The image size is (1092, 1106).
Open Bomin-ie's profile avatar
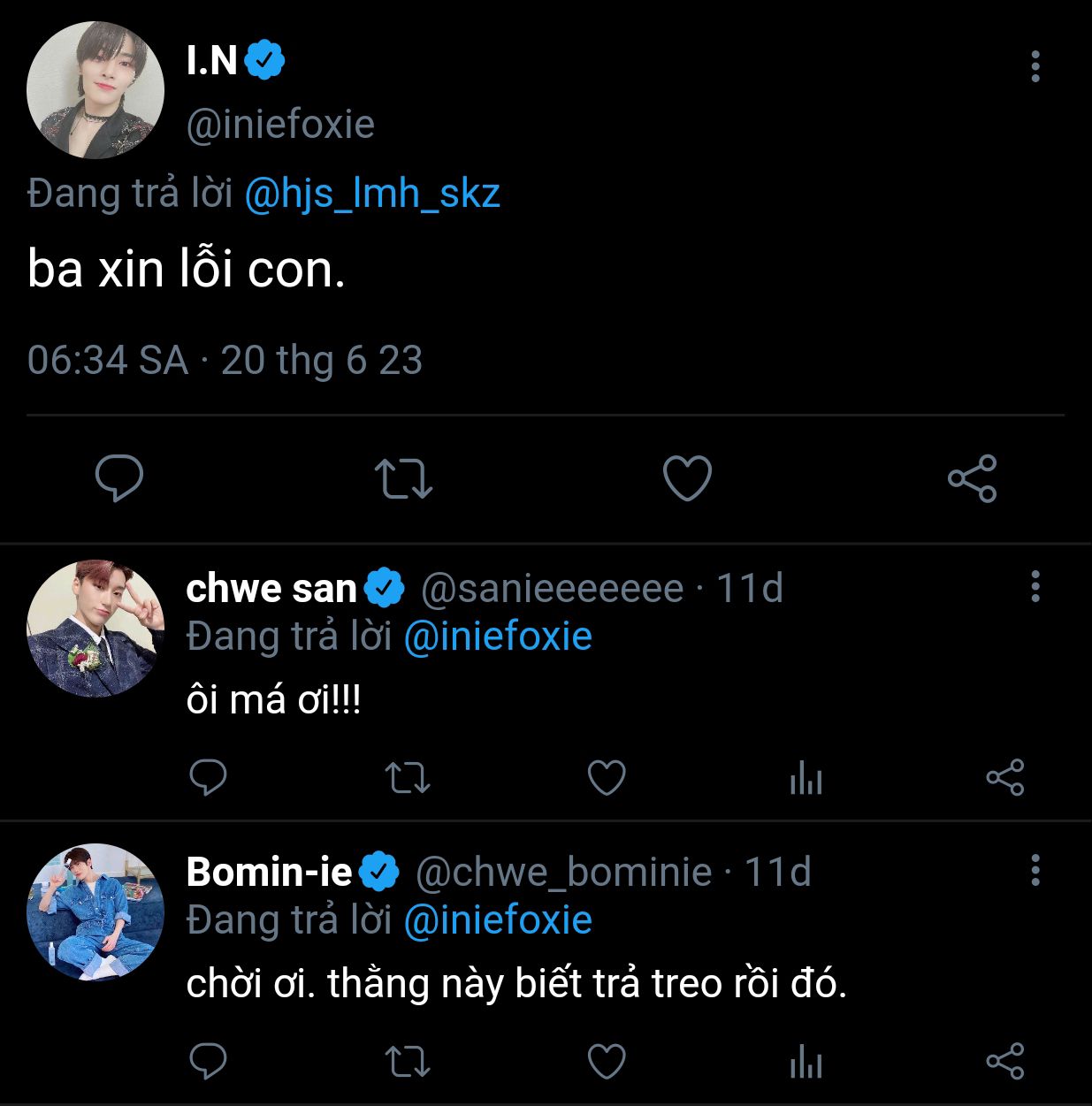tap(95, 911)
